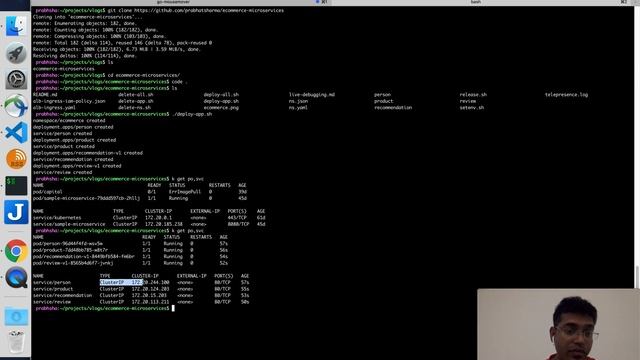Click the webcam video overlay
640x360 pixels.
[x=558, y=324]
